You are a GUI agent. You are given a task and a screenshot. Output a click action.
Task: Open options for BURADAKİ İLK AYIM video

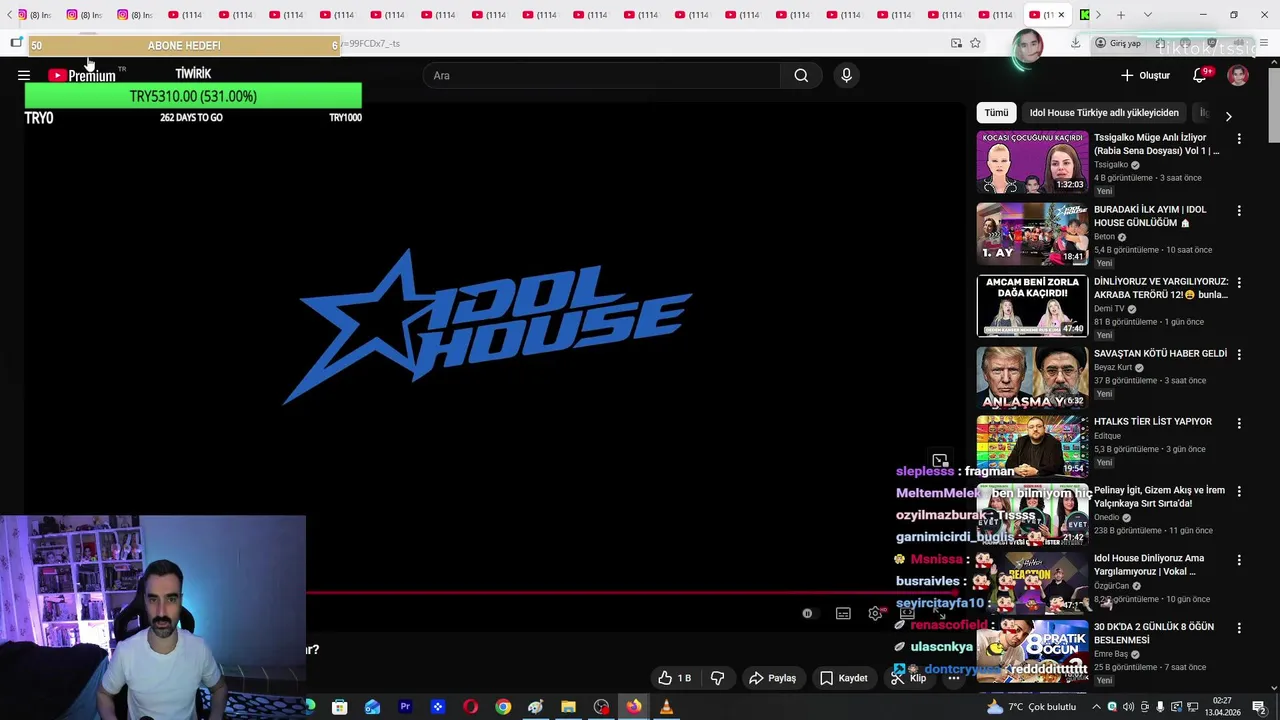1239,211
